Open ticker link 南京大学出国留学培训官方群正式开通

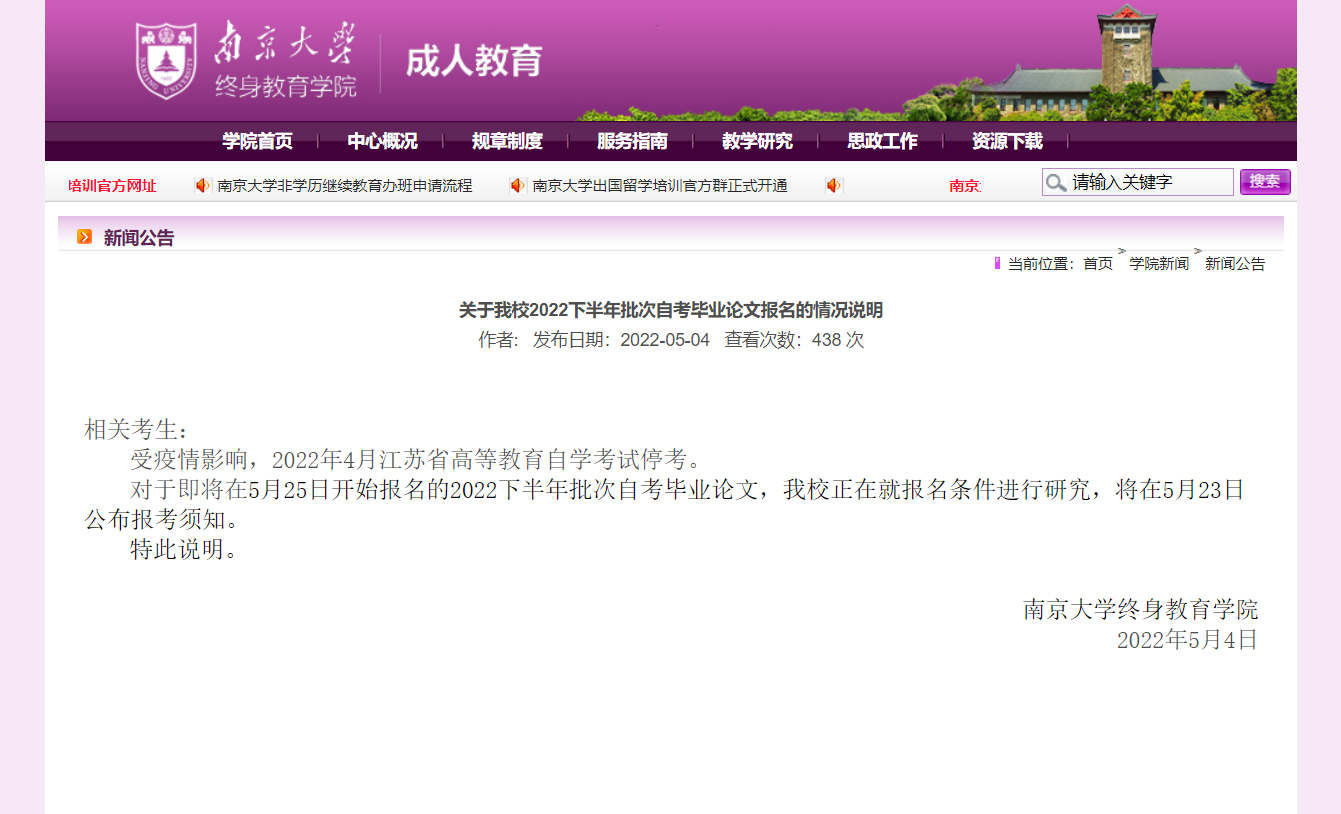660,186
